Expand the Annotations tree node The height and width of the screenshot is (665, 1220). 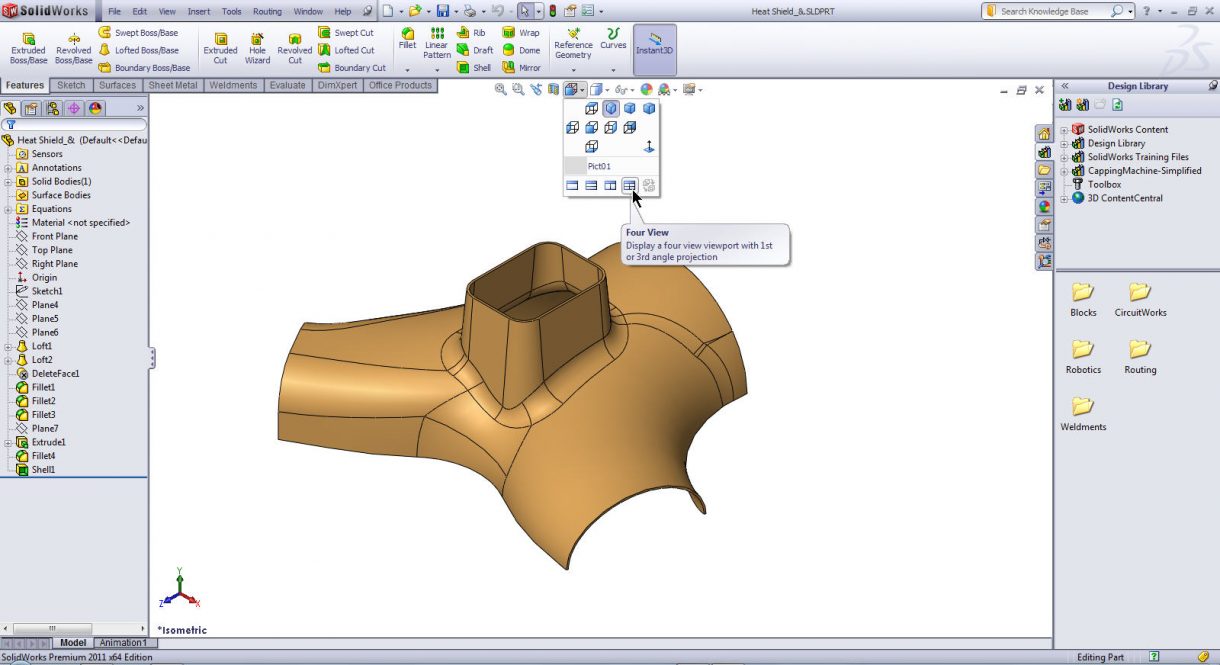click(x=8, y=168)
